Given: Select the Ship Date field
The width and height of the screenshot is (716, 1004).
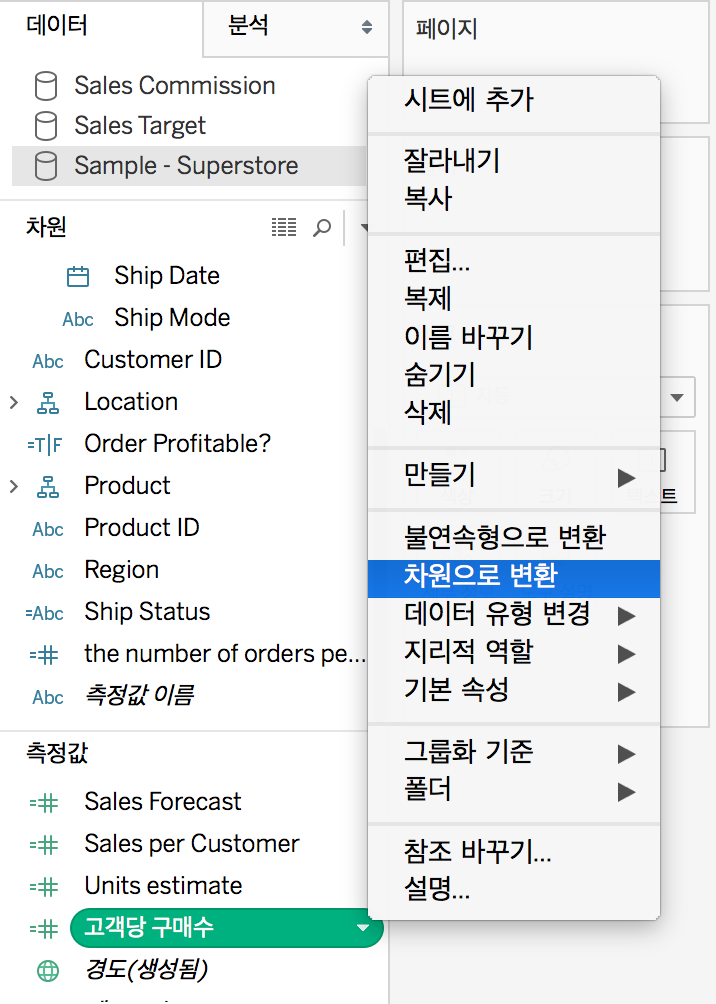Looking at the screenshot, I should click(167, 276).
